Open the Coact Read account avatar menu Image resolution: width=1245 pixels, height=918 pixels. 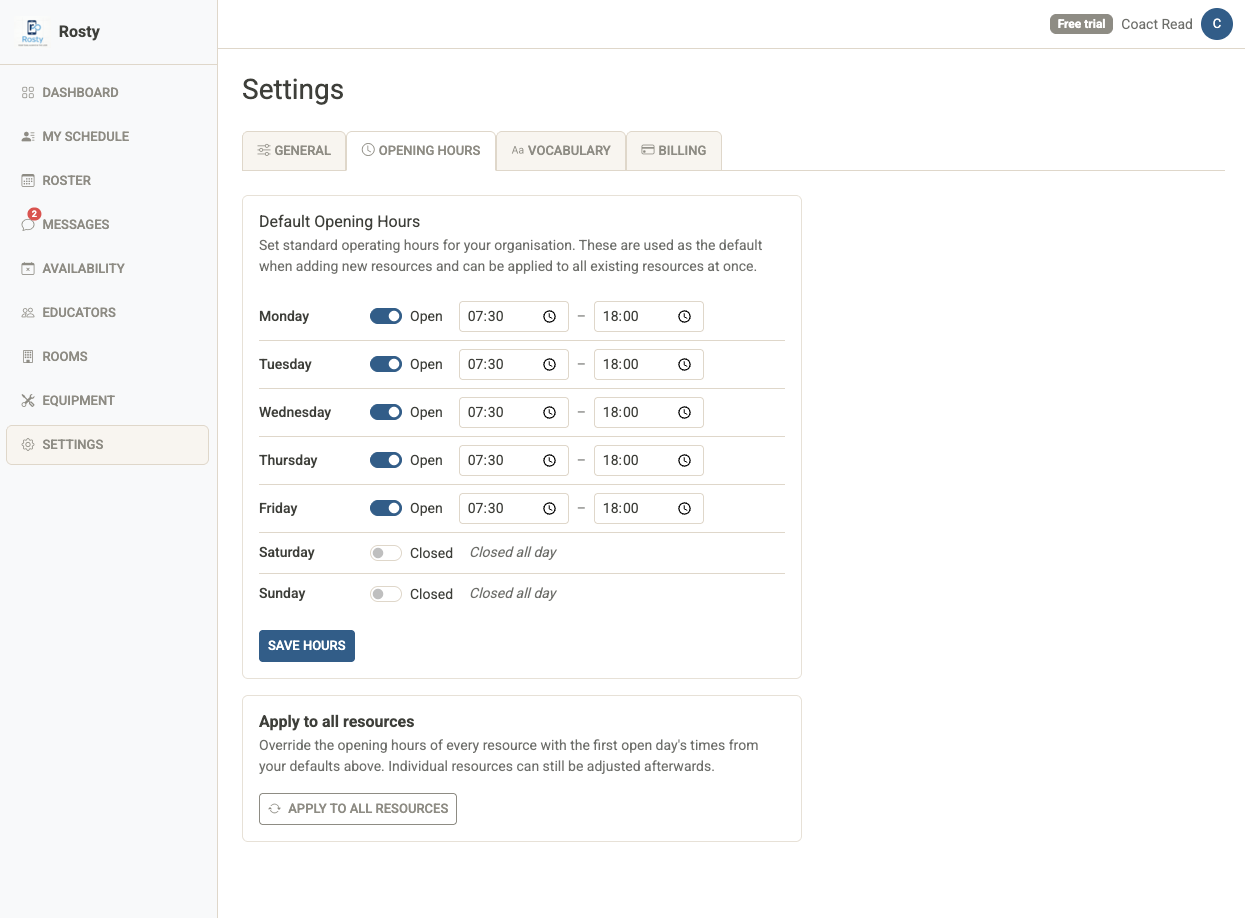pos(1216,24)
